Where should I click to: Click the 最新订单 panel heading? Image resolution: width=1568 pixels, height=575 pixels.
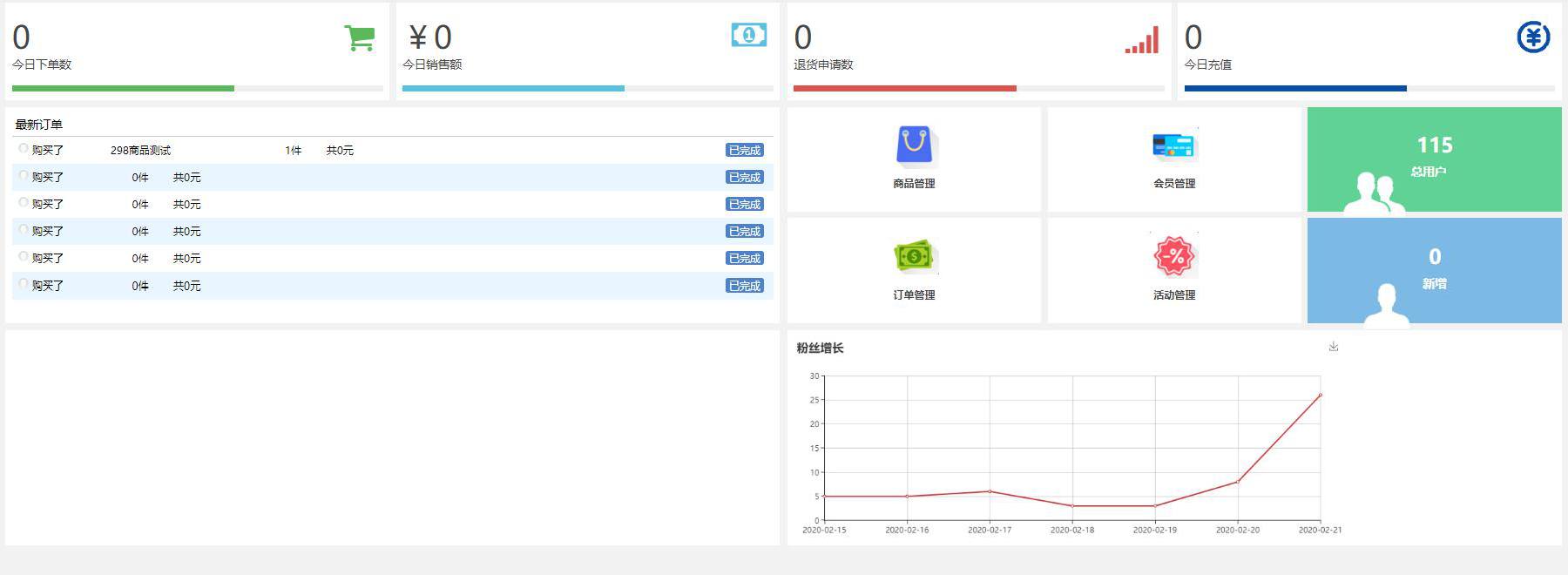click(x=38, y=125)
